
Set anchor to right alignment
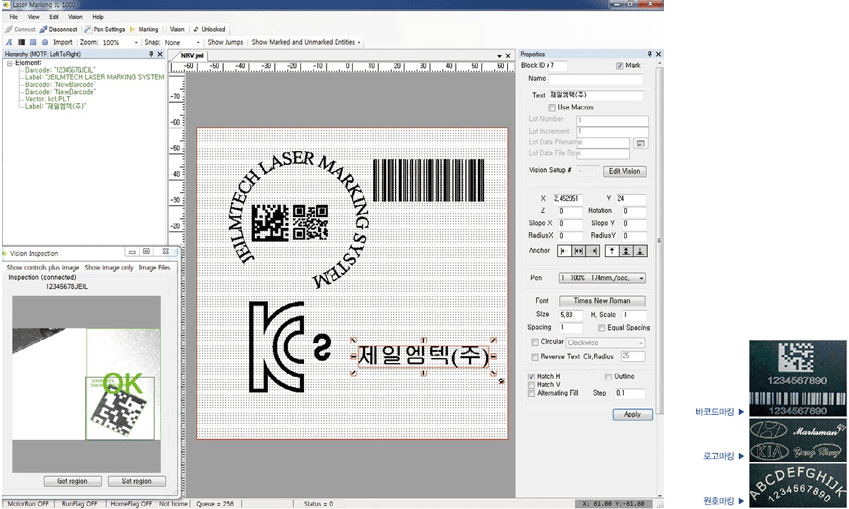pyautogui.click(x=593, y=251)
